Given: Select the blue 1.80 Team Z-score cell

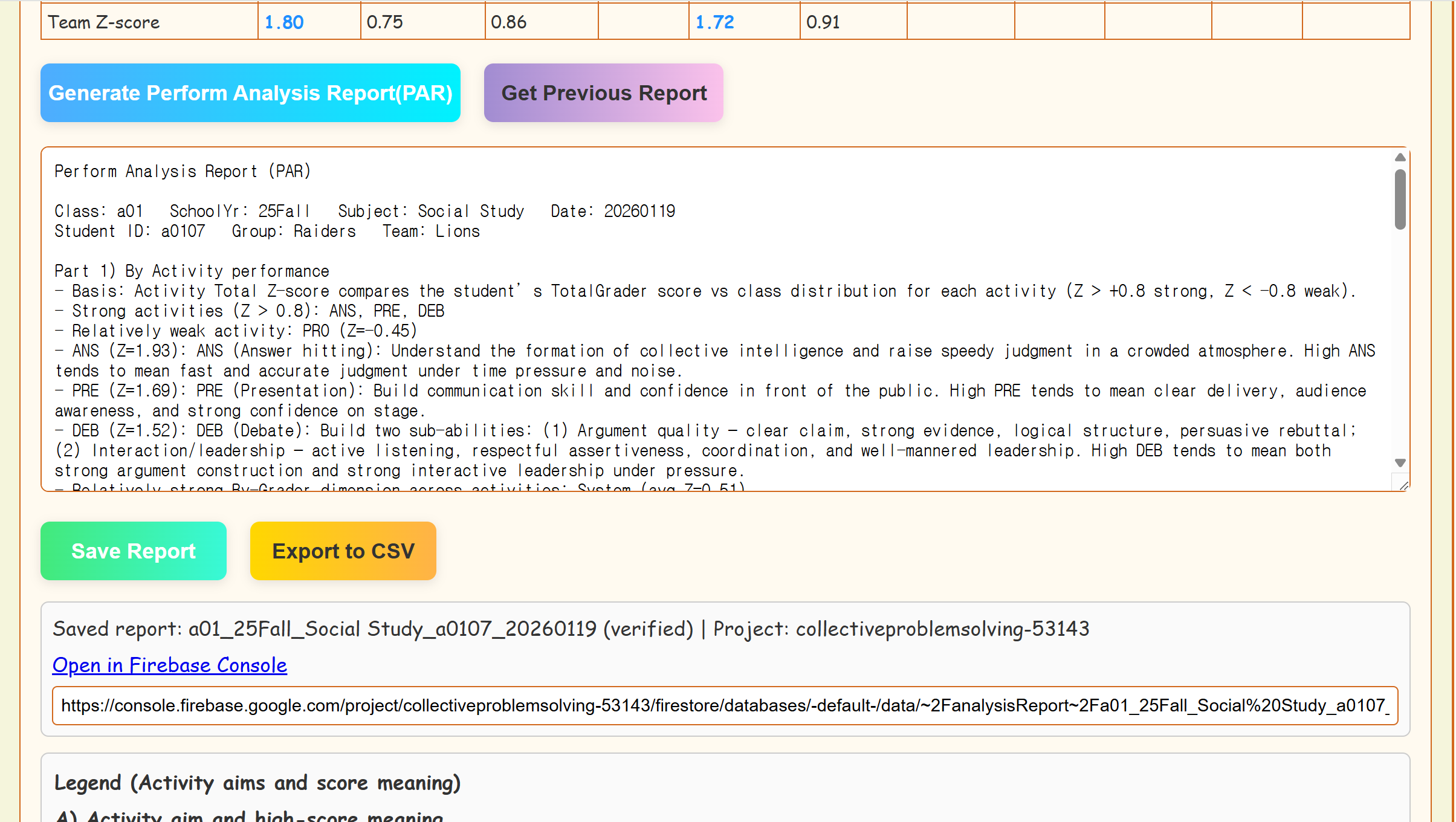Looking at the screenshot, I should pos(284,22).
